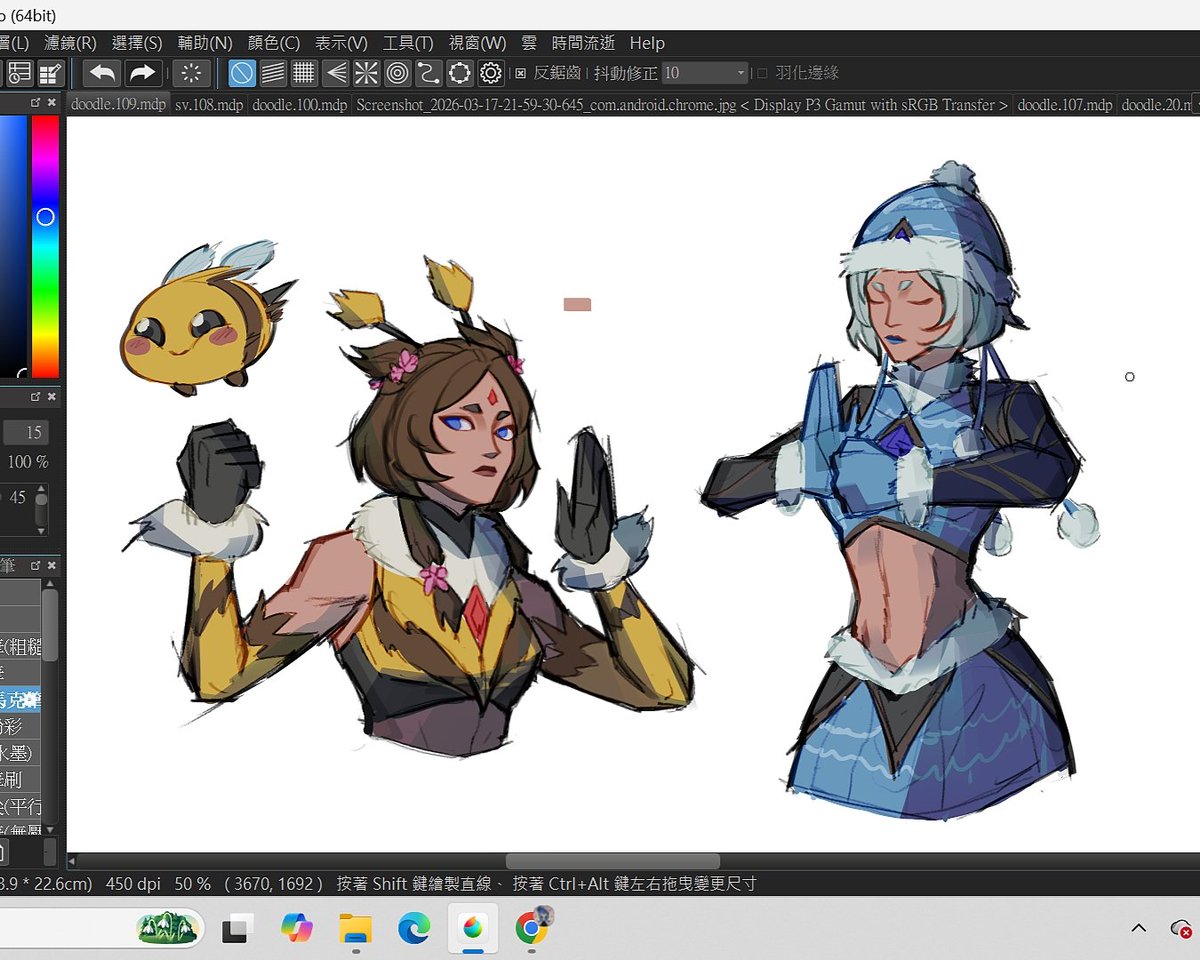Image resolution: width=1200 pixels, height=960 pixels.
Task: Select the highlighted 馬克筆 brush row
Action: 20,698
